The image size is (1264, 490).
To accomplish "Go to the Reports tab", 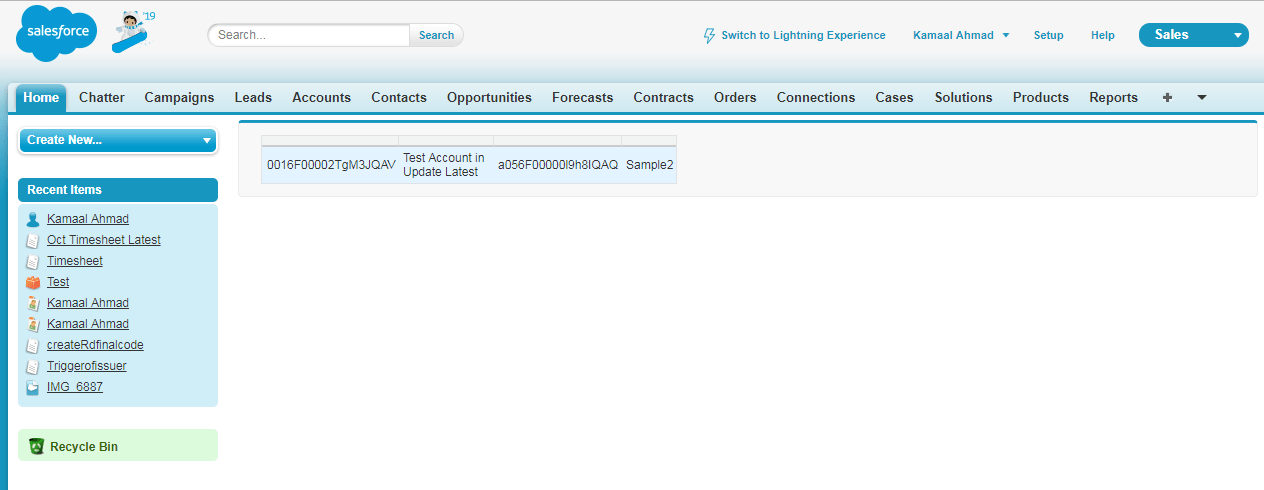I will point(1113,97).
